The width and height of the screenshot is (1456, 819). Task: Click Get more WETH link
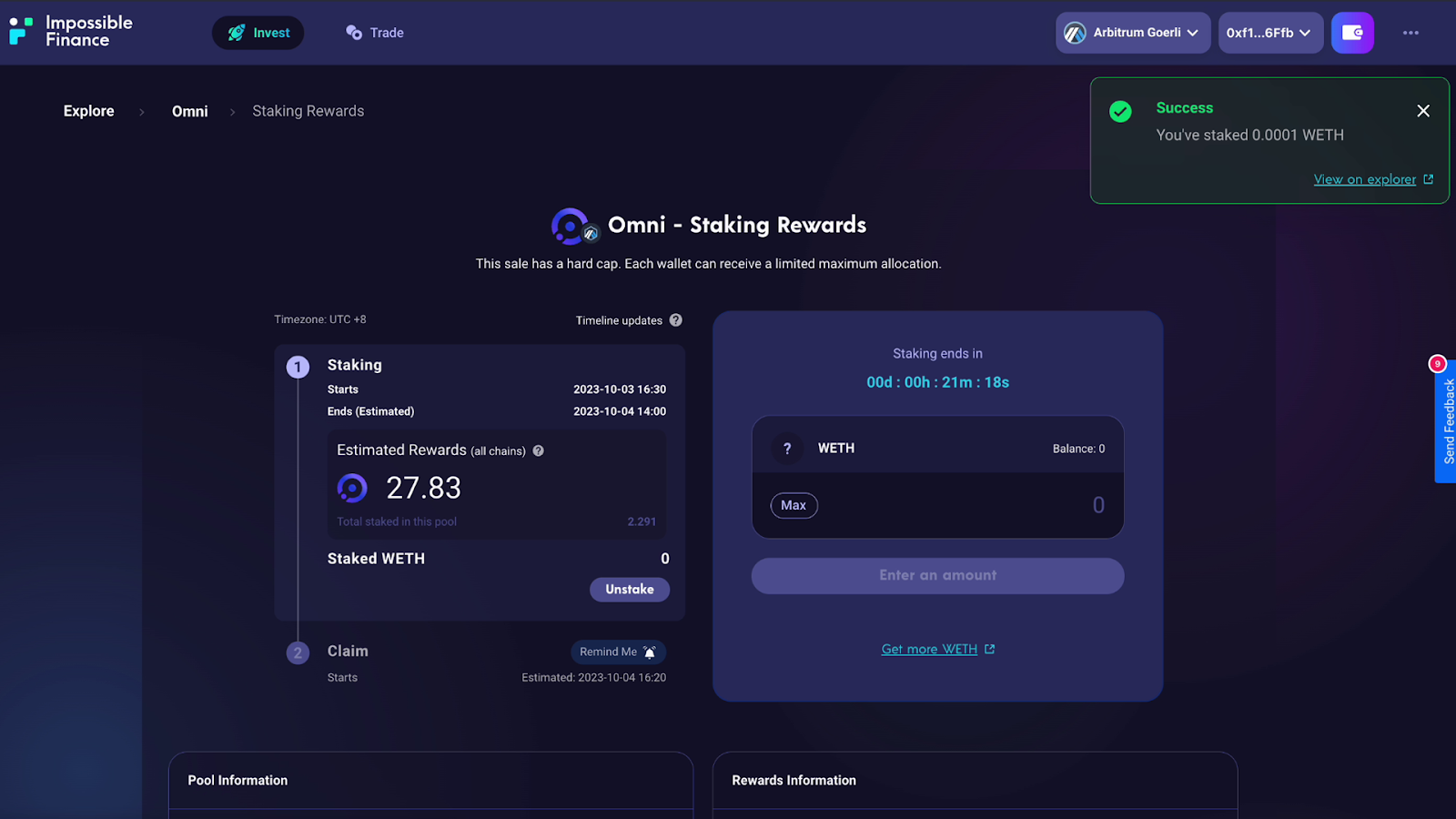[x=937, y=649]
